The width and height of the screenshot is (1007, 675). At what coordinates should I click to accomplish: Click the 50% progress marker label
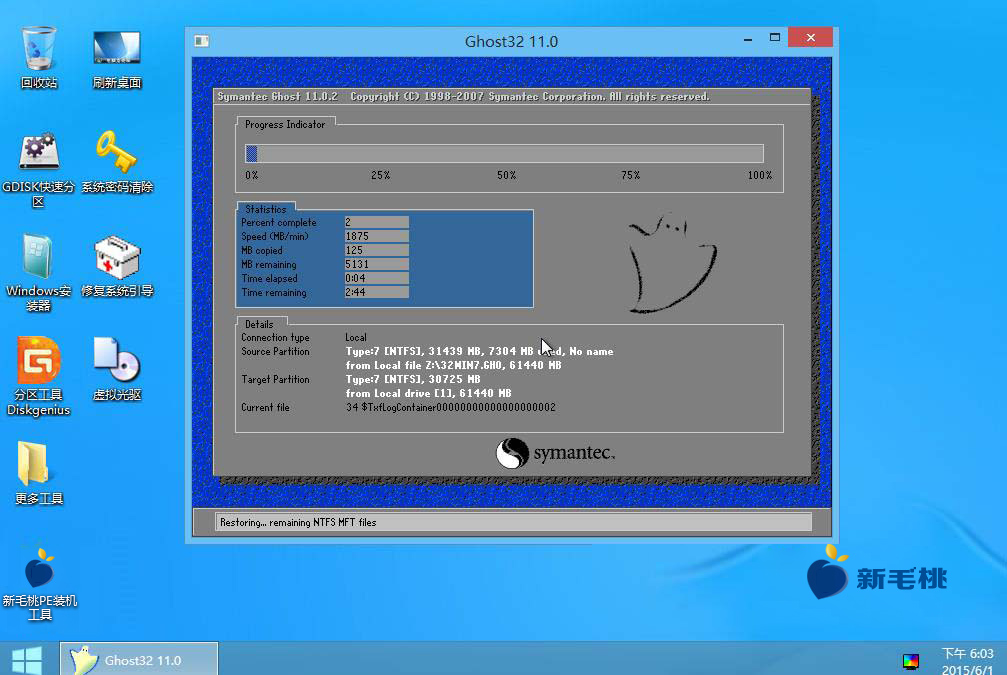(507, 175)
